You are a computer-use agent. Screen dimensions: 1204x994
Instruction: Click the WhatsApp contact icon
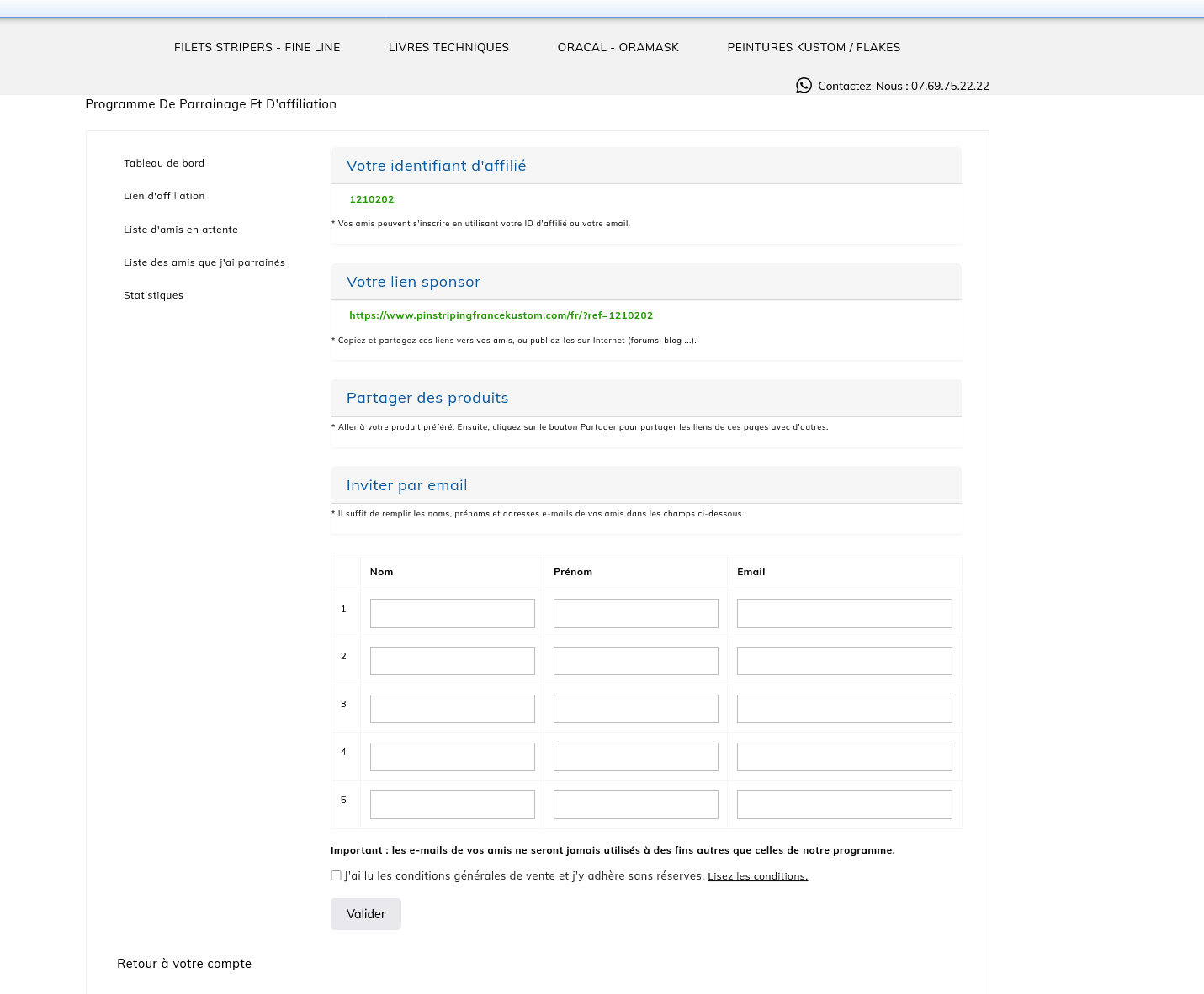[804, 86]
